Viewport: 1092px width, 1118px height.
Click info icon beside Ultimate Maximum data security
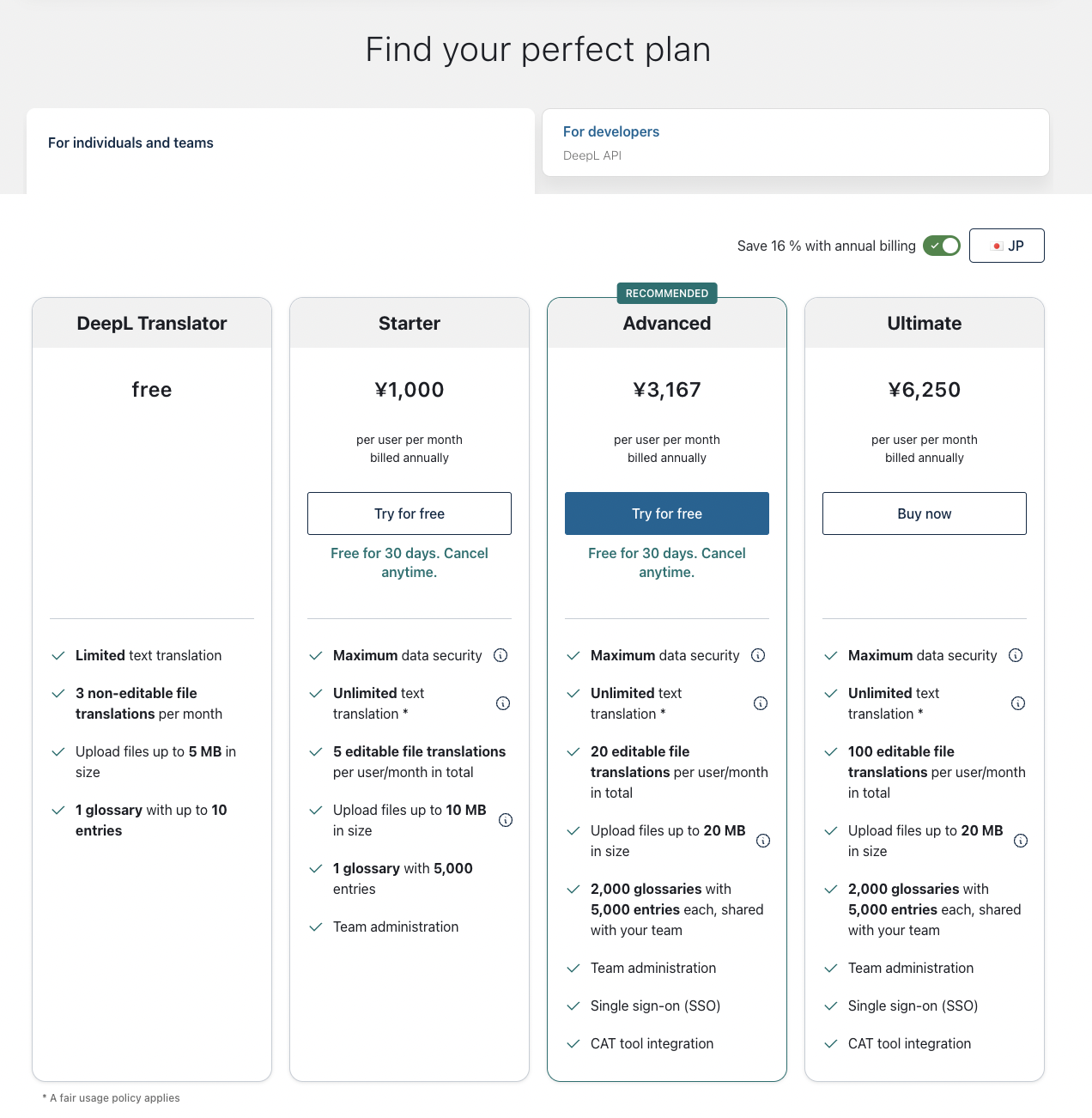[x=1016, y=655]
